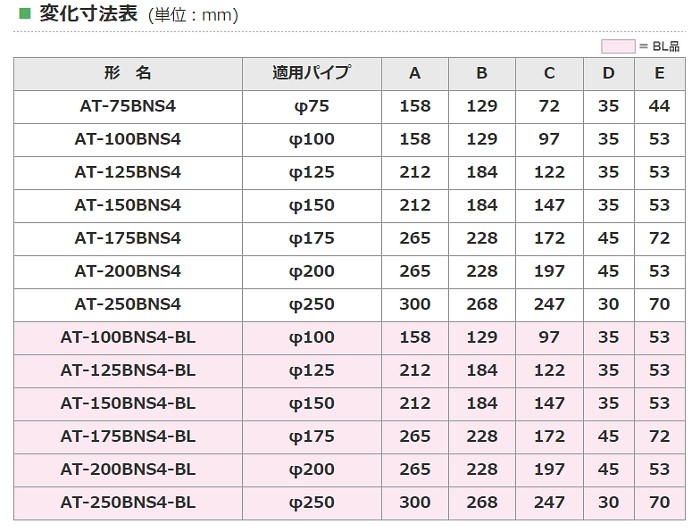
Task: Select model name AT-200BNS4-BL
Action: (x=128, y=470)
